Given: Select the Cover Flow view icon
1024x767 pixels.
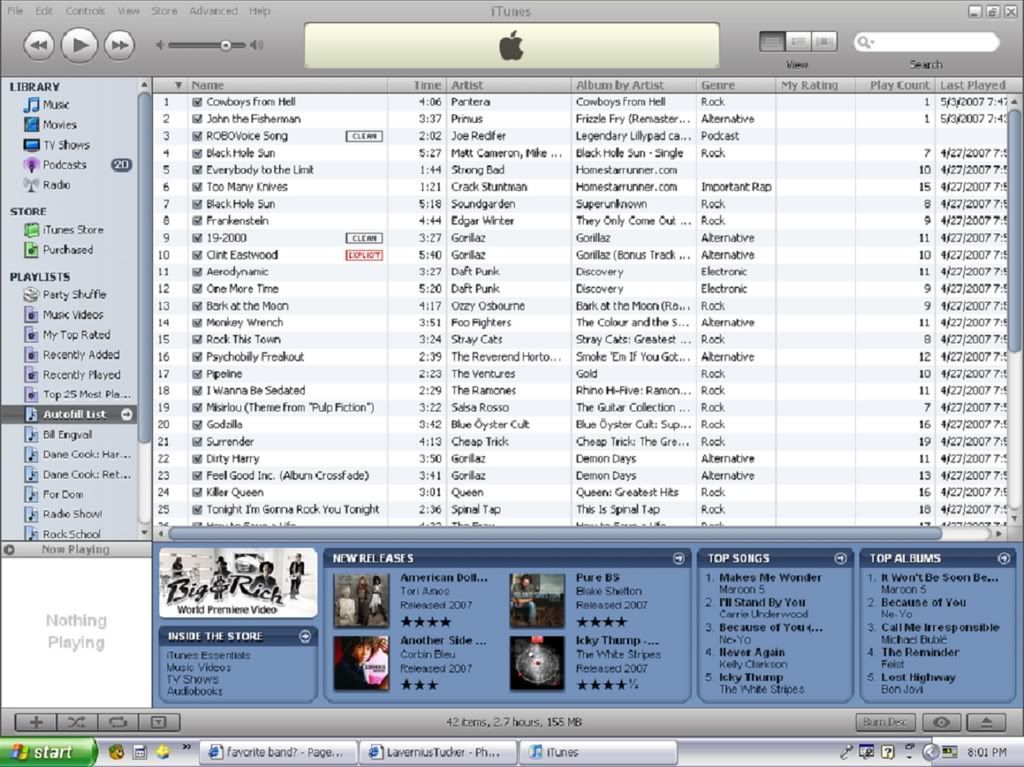Looking at the screenshot, I should [824, 42].
